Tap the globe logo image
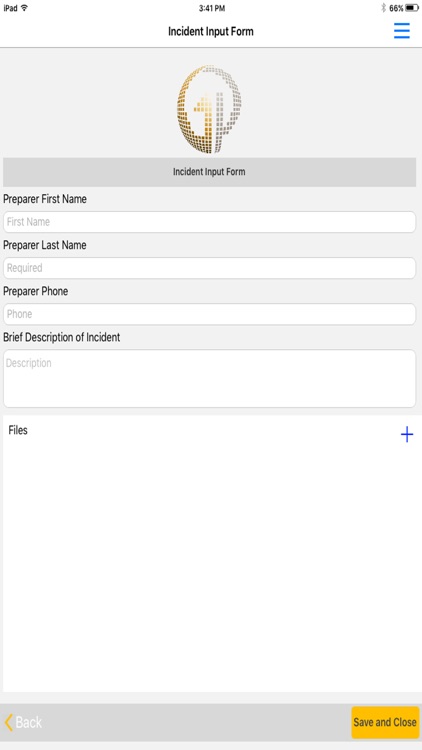Image resolution: width=422 pixels, height=750 pixels. (x=209, y=109)
